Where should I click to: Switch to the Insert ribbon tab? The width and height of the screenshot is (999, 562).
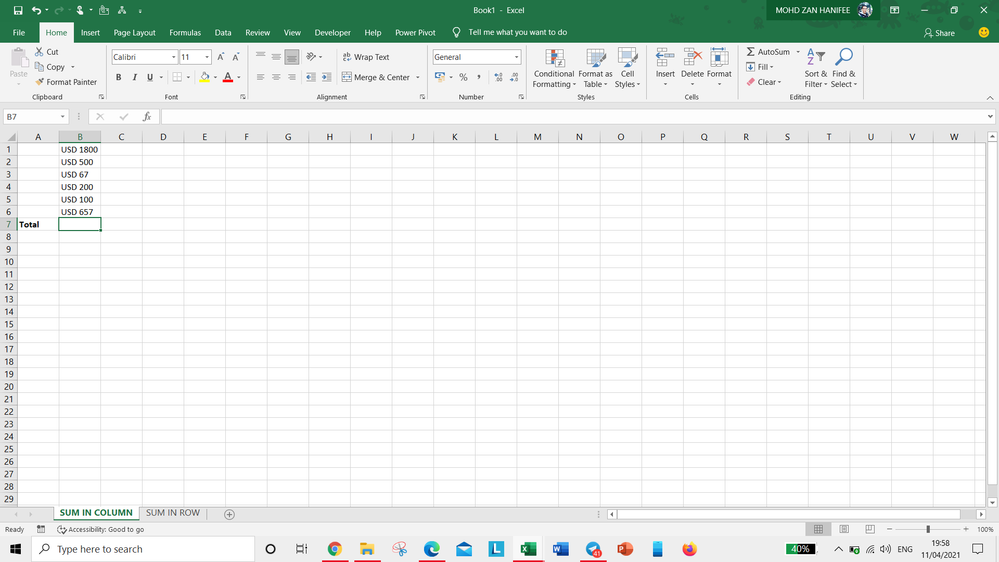(x=90, y=32)
